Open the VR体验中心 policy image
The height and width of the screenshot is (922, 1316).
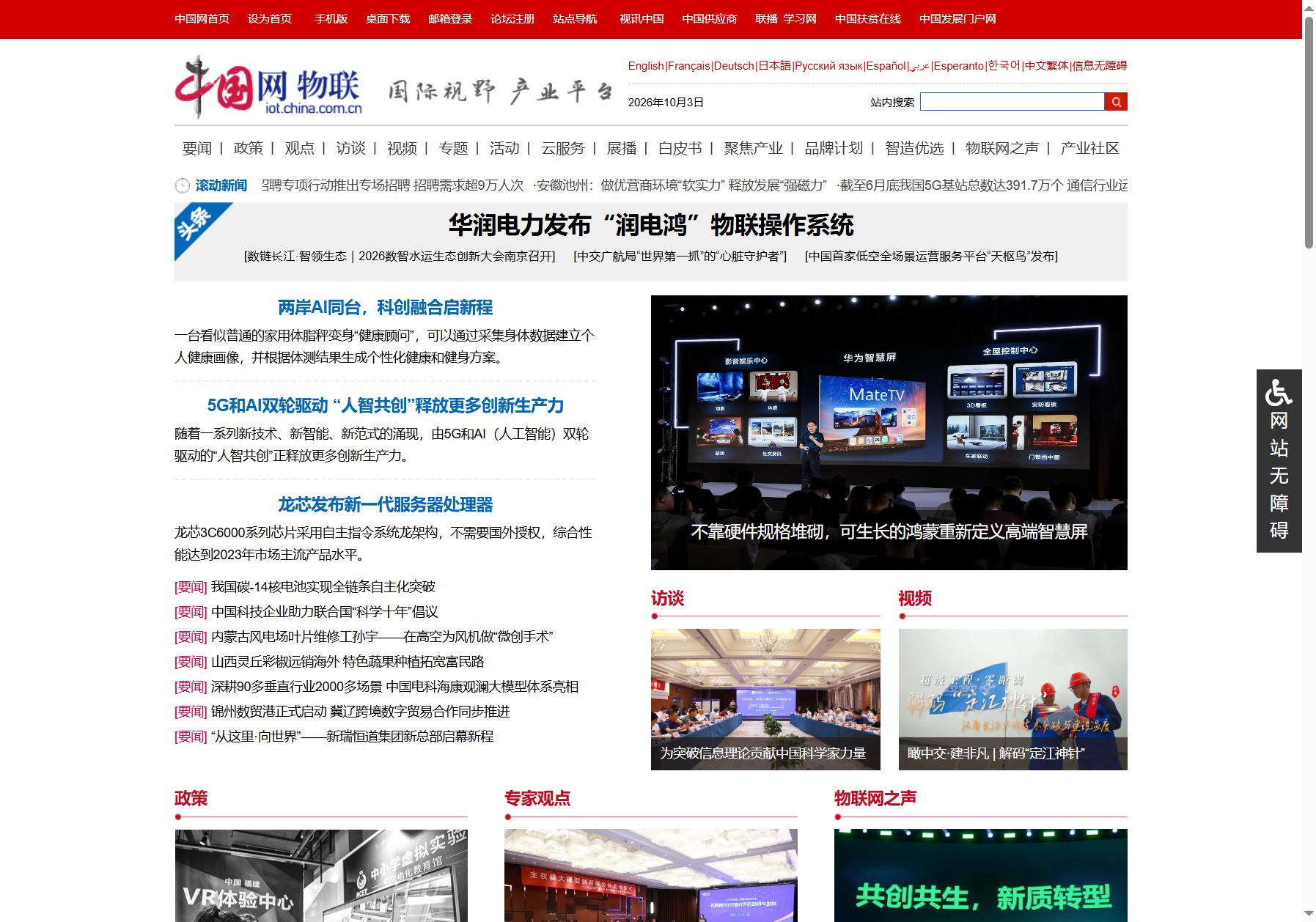coord(321,875)
